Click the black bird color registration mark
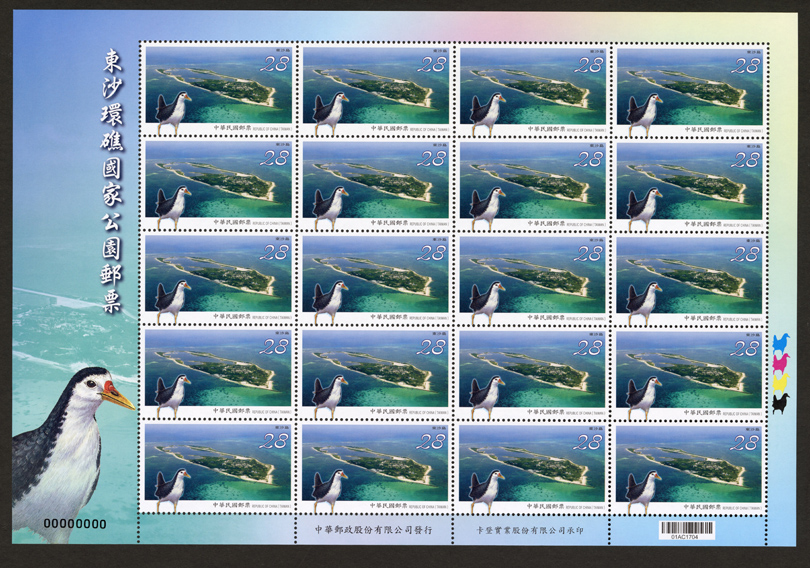This screenshot has height=568, width=810. point(782,403)
